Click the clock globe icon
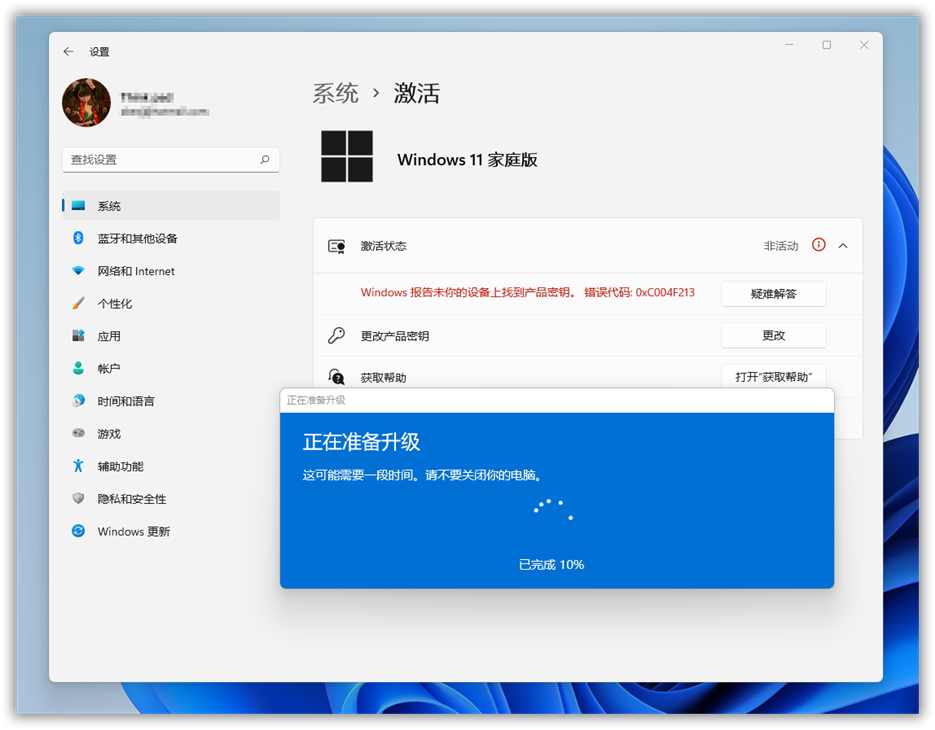Screen dimensions: 935x730 pyautogui.click(x=78, y=401)
